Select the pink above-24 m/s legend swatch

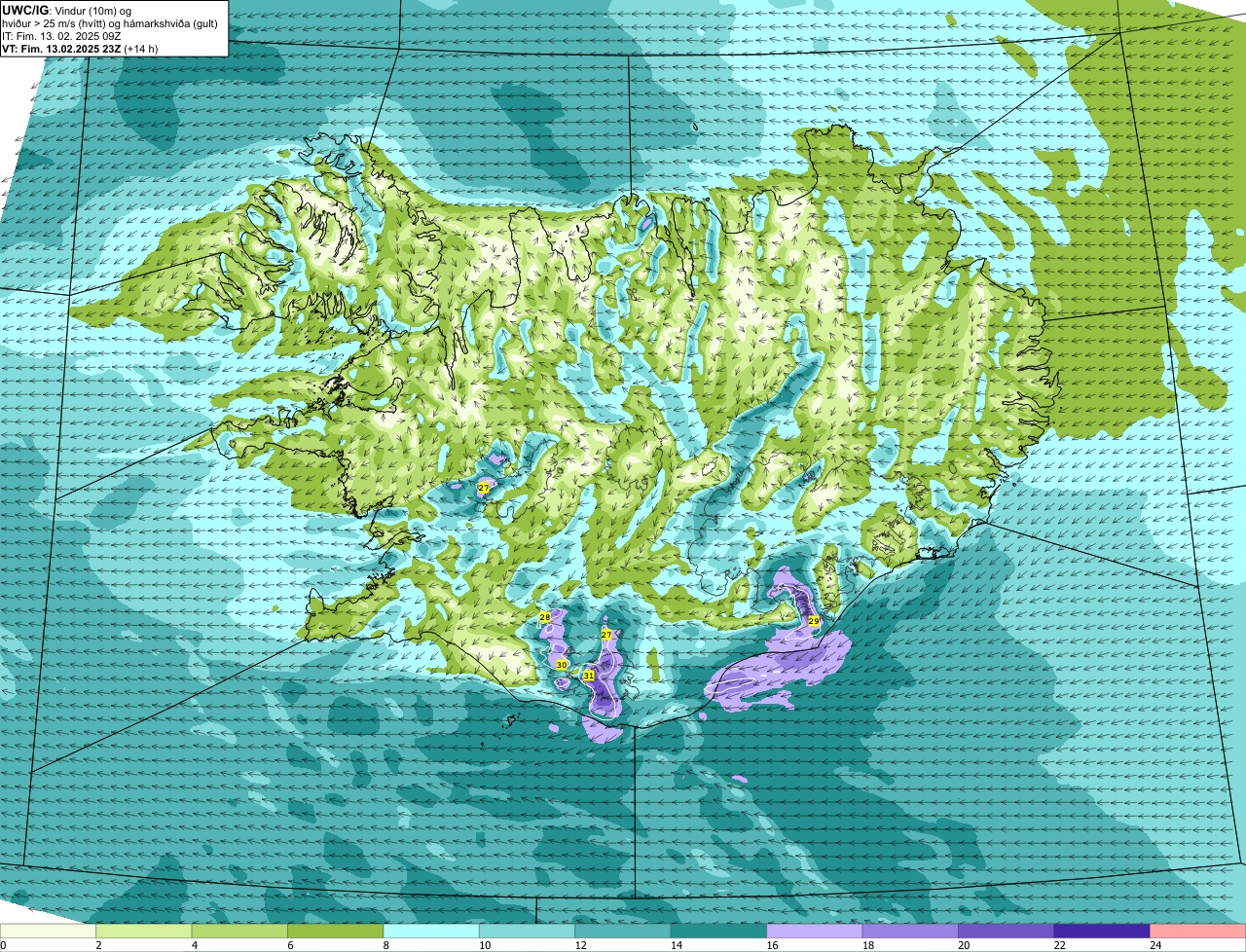pyautogui.click(x=1198, y=931)
